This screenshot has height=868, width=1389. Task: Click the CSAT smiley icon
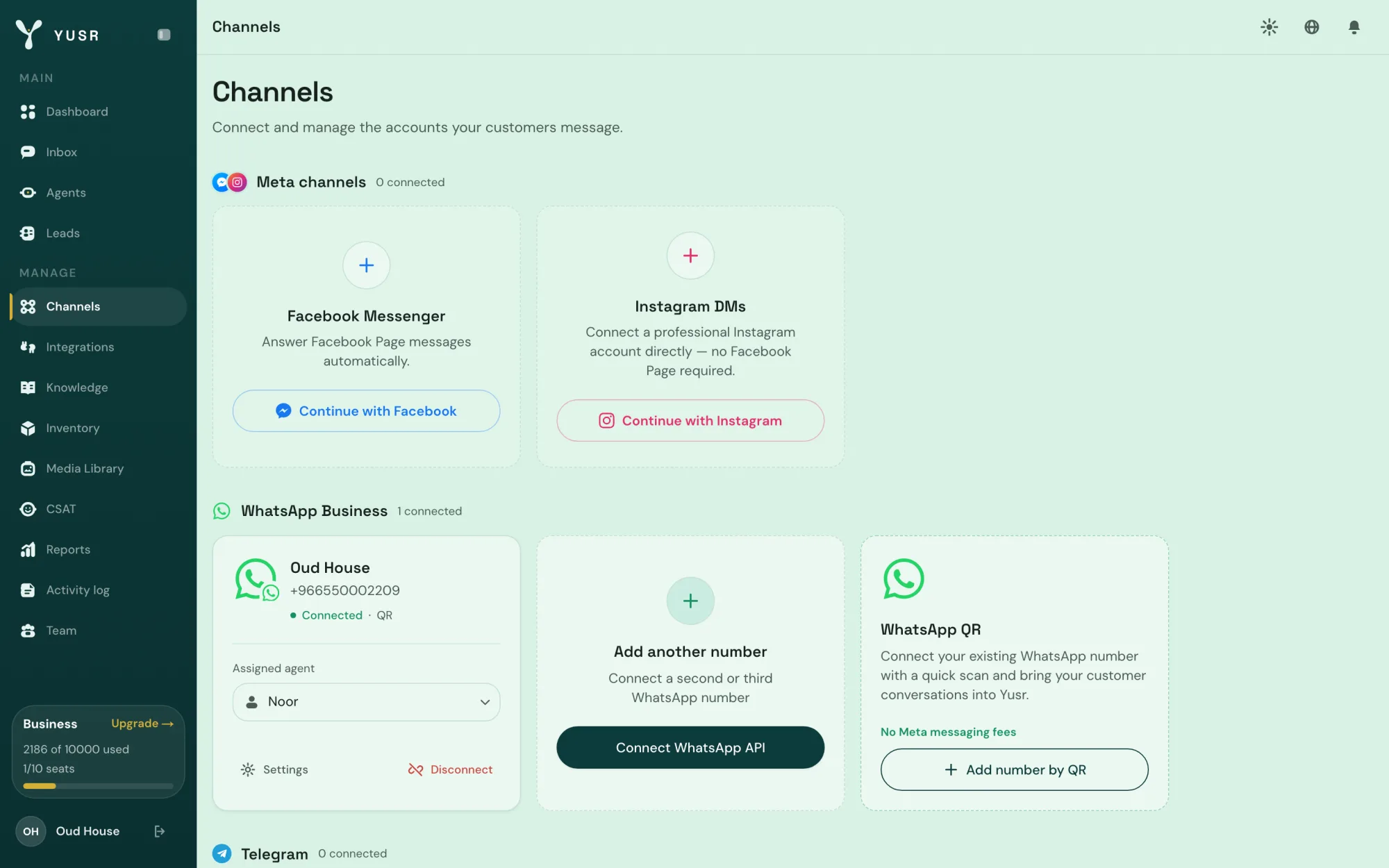[28, 509]
